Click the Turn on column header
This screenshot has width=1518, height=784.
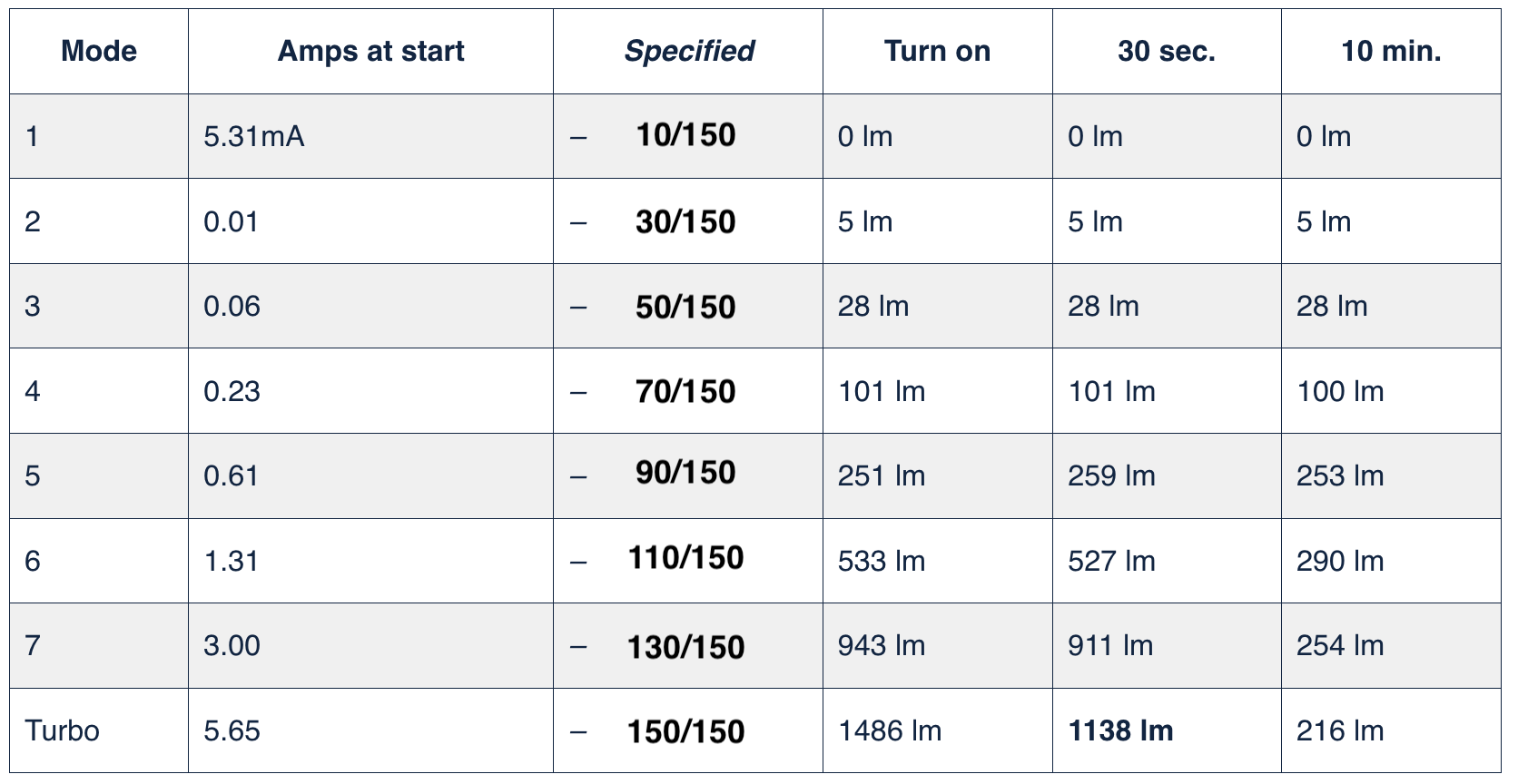click(x=937, y=51)
